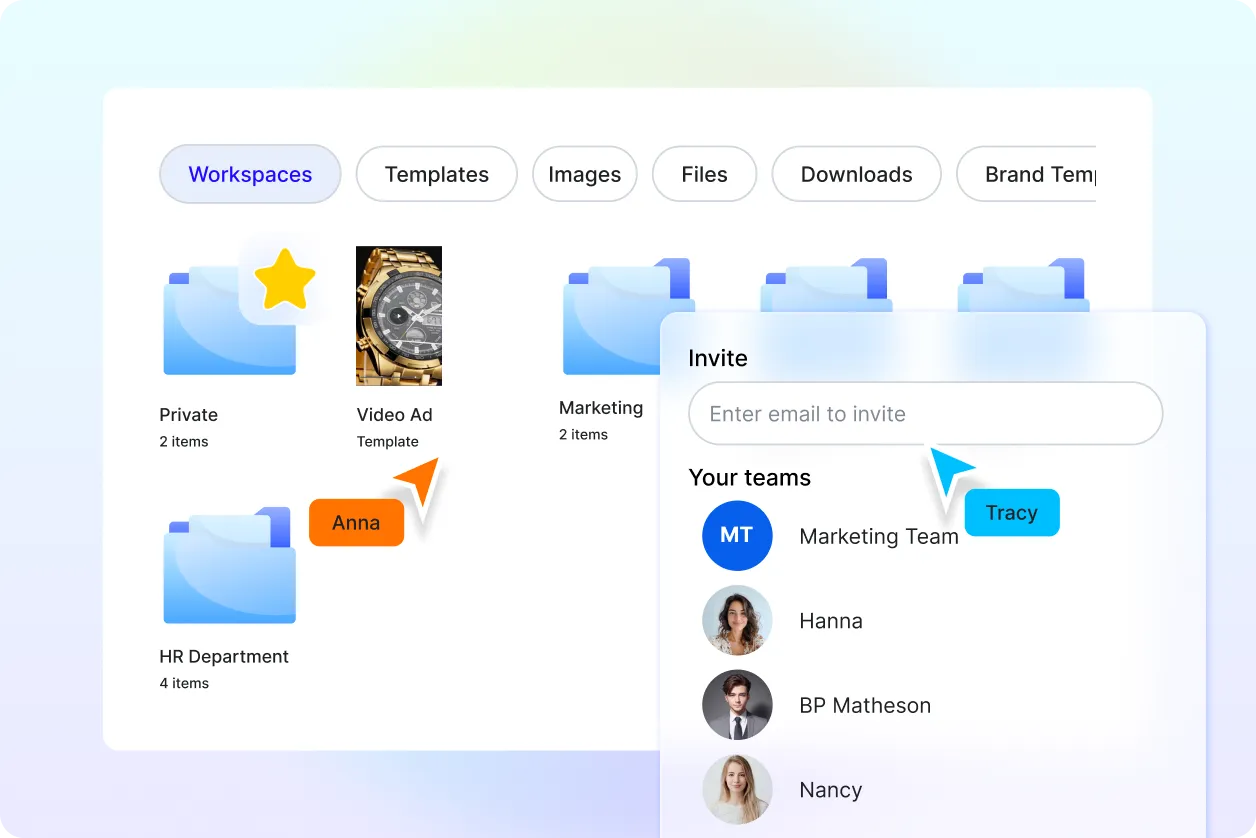
Task: Open the Private folder icon
Action: tap(230, 318)
